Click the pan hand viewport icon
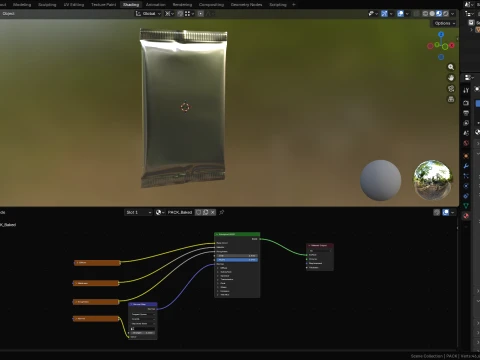 pyautogui.click(x=451, y=78)
